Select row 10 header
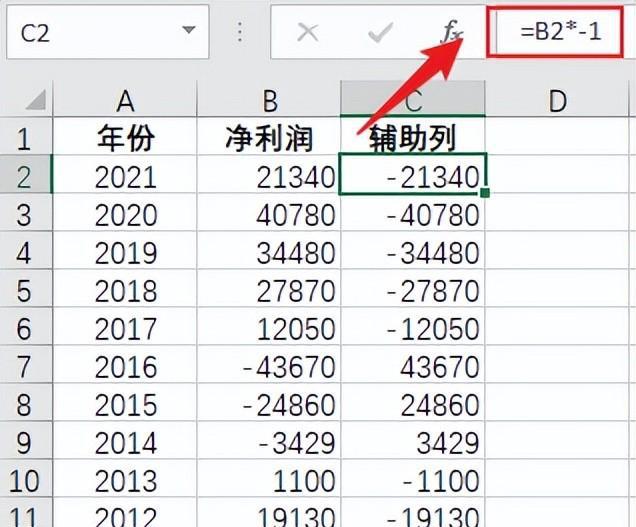This screenshot has width=636, height=527. pyautogui.click(x=26, y=478)
